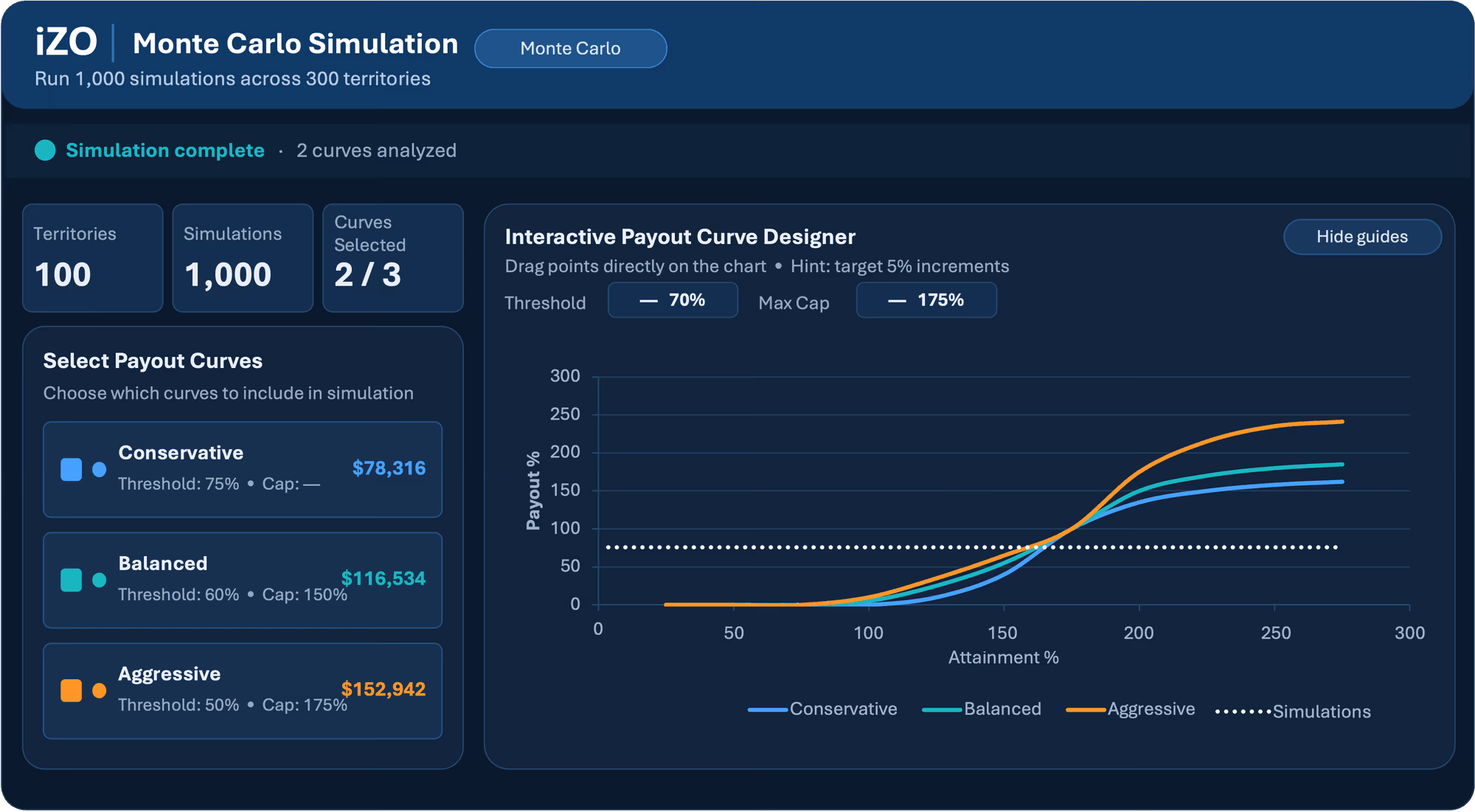The width and height of the screenshot is (1475, 812).
Task: Toggle the Aggressive curve checkbox
Action: (x=71, y=690)
